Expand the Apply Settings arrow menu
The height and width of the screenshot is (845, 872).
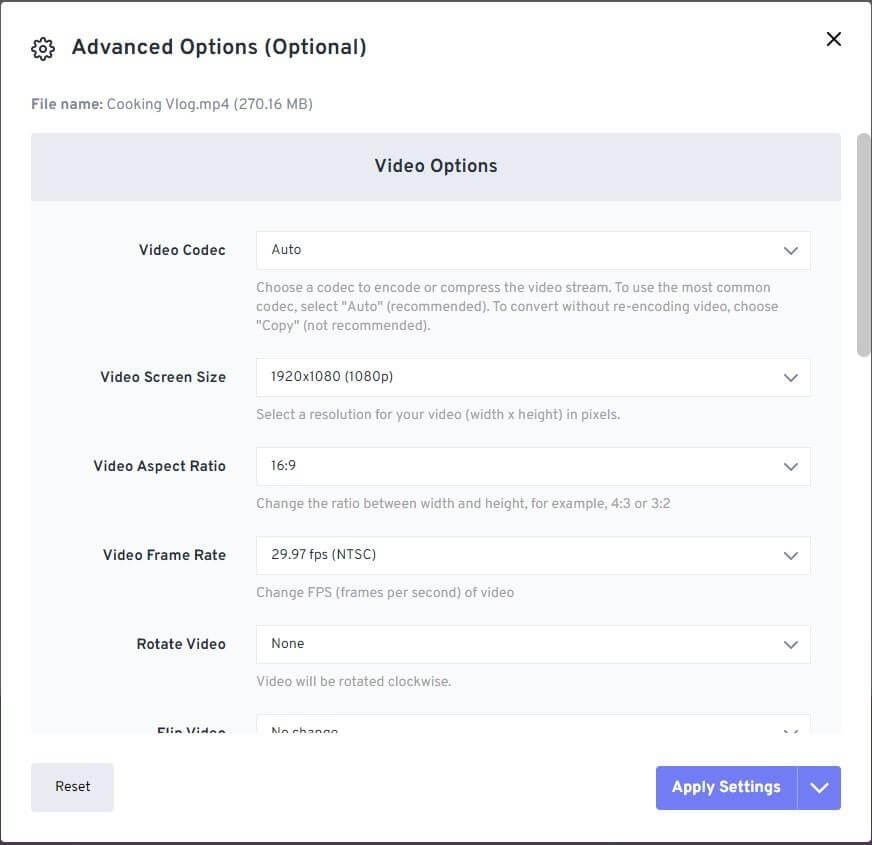[x=819, y=788]
